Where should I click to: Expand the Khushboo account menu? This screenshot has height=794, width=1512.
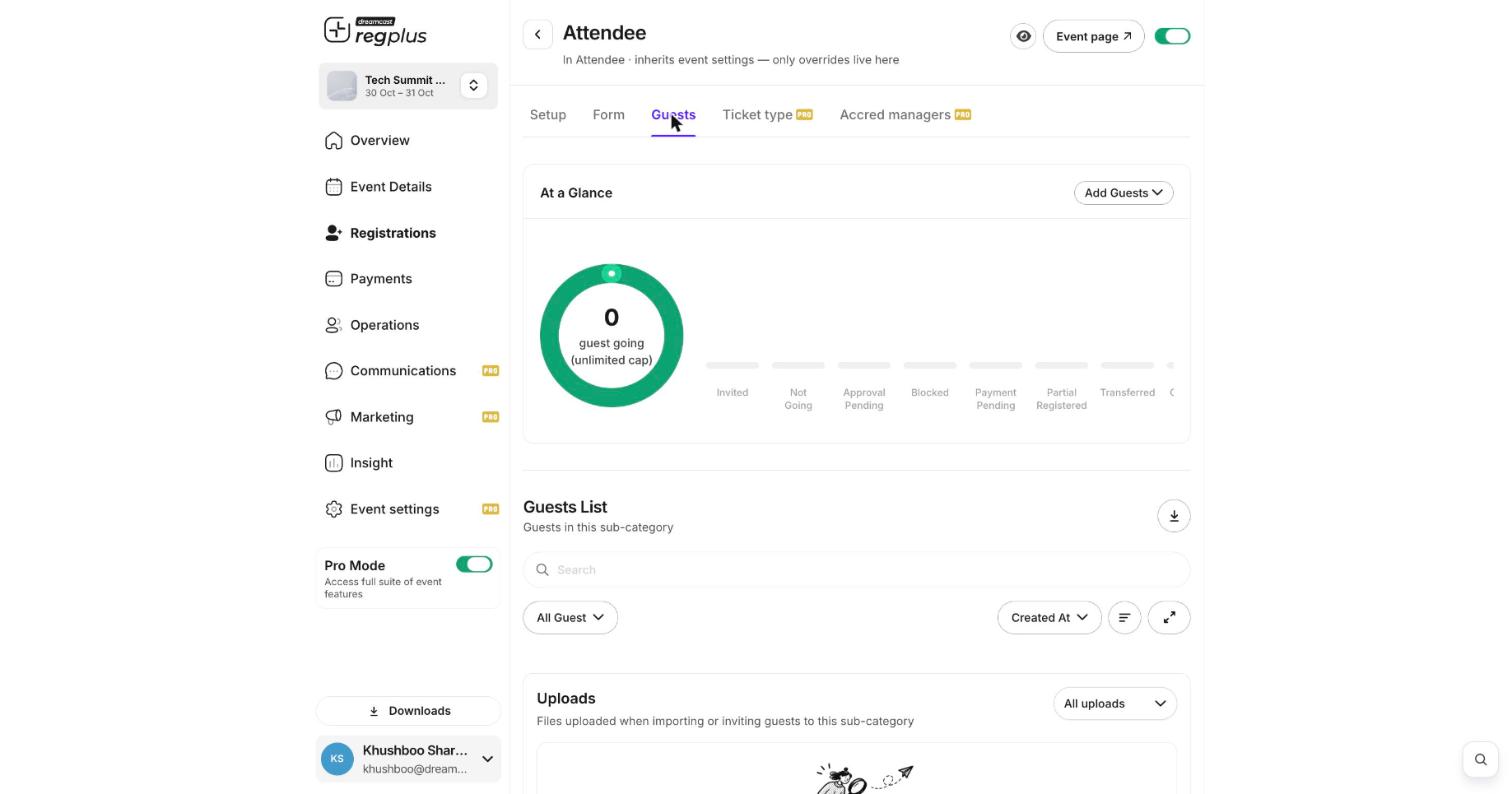click(487, 760)
